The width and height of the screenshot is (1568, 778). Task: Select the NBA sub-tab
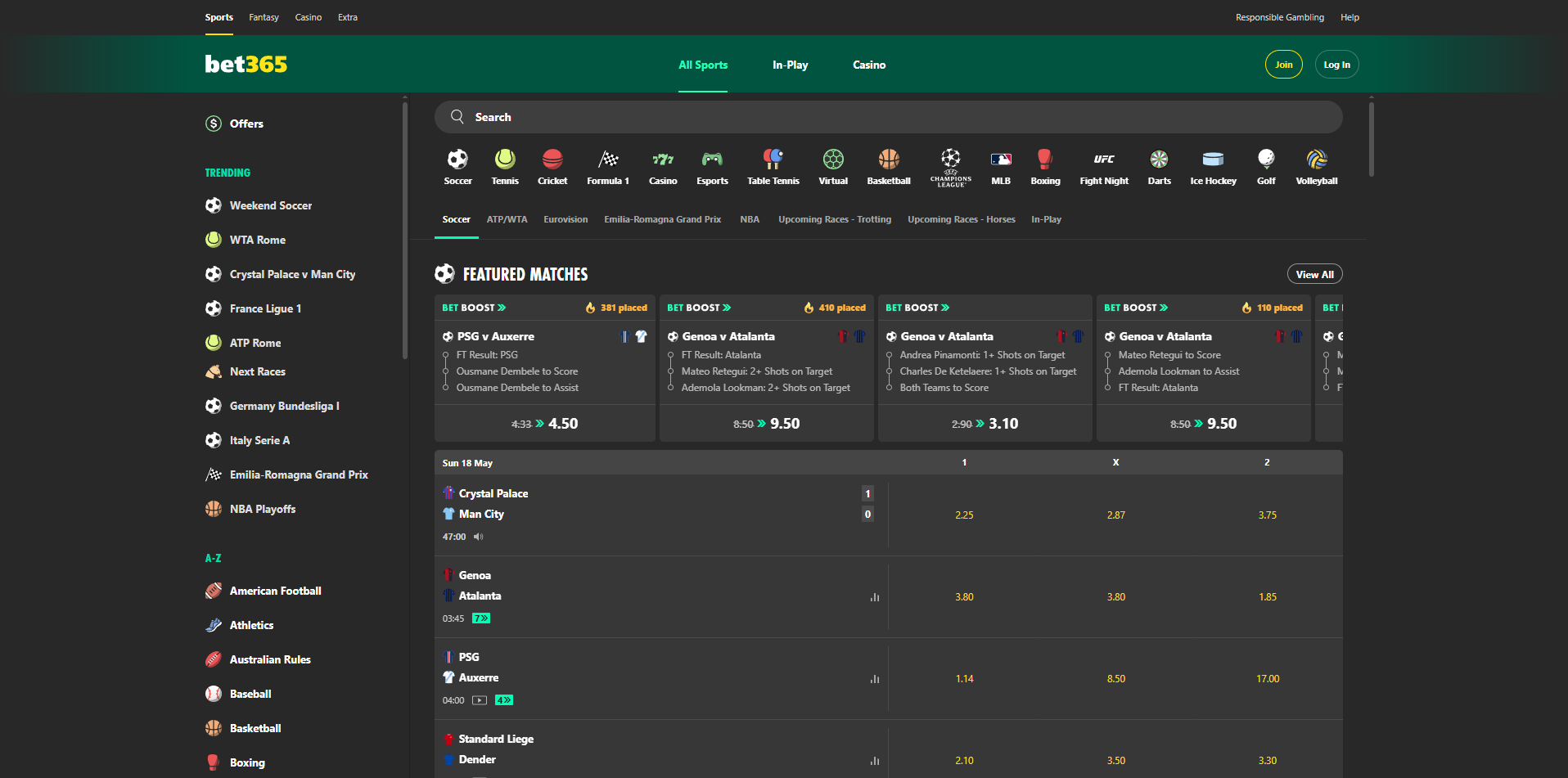[x=750, y=219]
